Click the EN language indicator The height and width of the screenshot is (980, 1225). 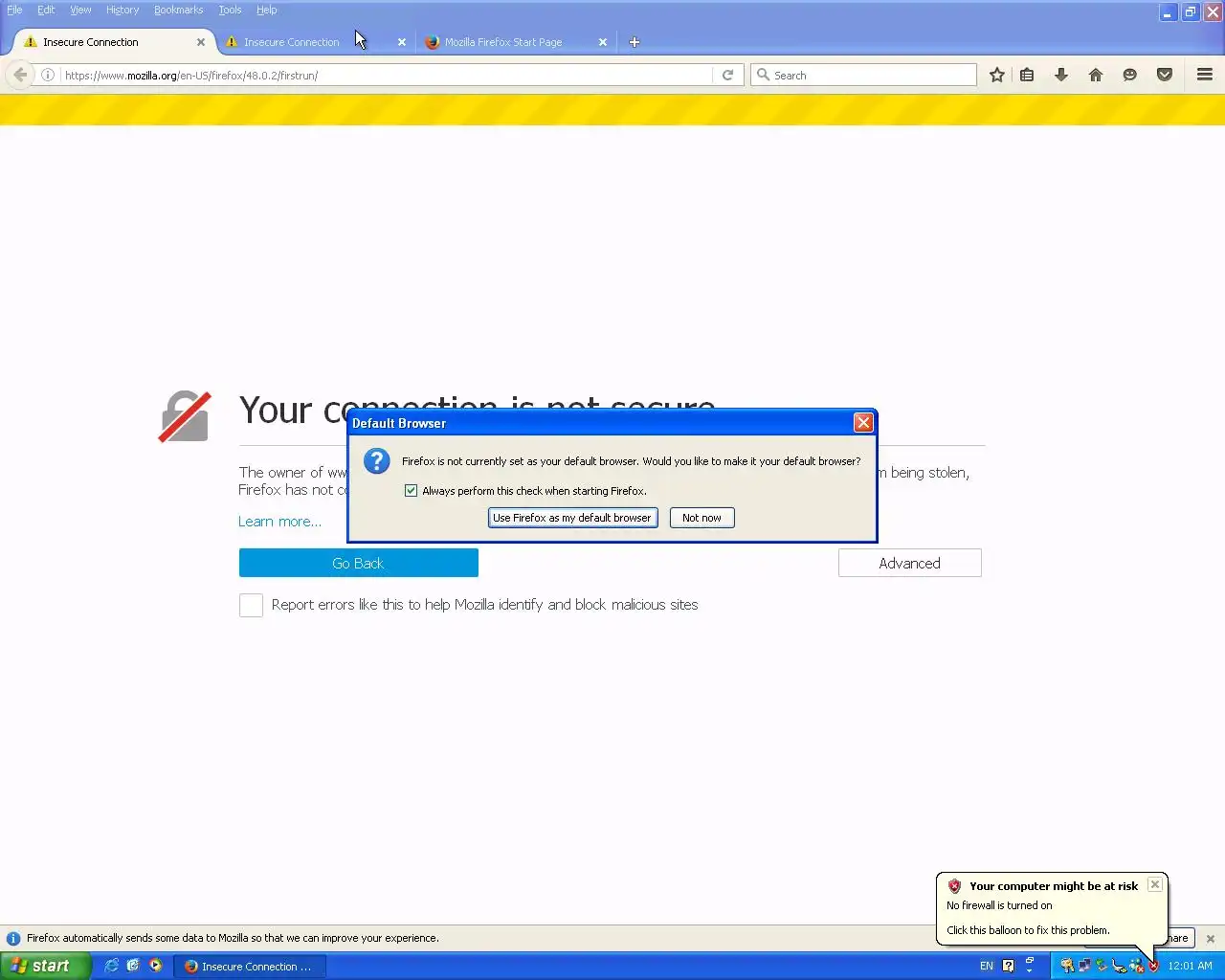click(987, 966)
